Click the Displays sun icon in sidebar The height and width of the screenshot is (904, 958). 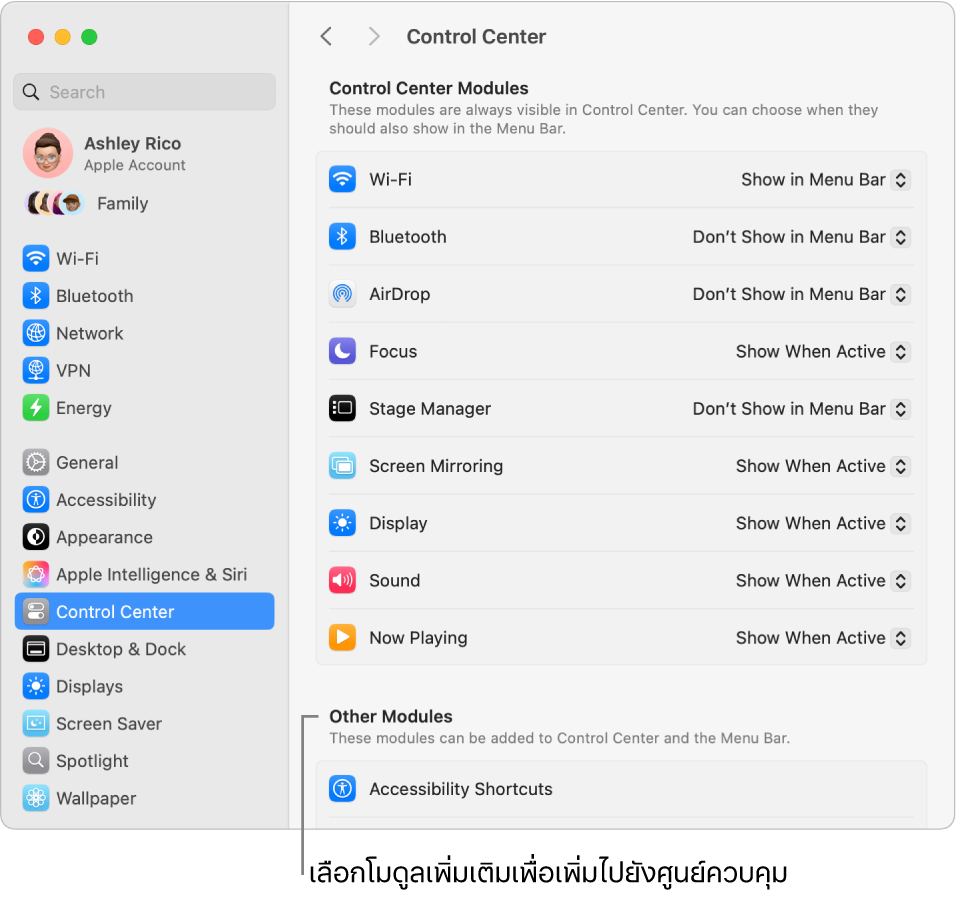pyautogui.click(x=36, y=686)
